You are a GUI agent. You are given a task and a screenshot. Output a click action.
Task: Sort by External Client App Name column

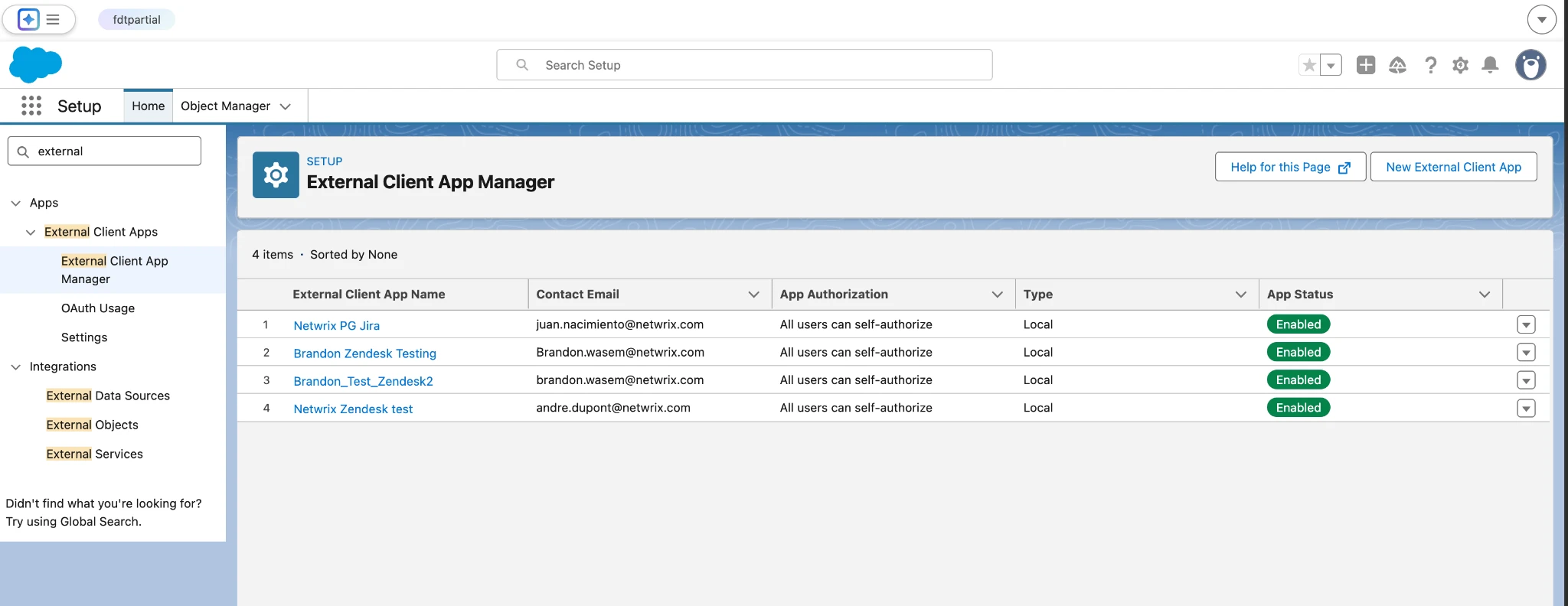point(368,294)
